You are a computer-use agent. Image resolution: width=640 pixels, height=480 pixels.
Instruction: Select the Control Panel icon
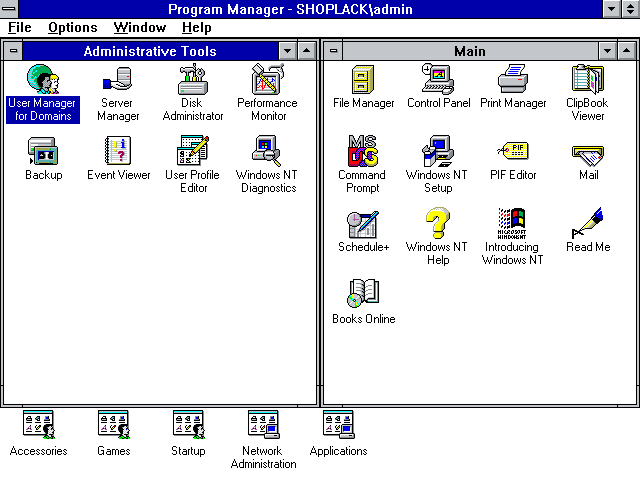click(438, 79)
